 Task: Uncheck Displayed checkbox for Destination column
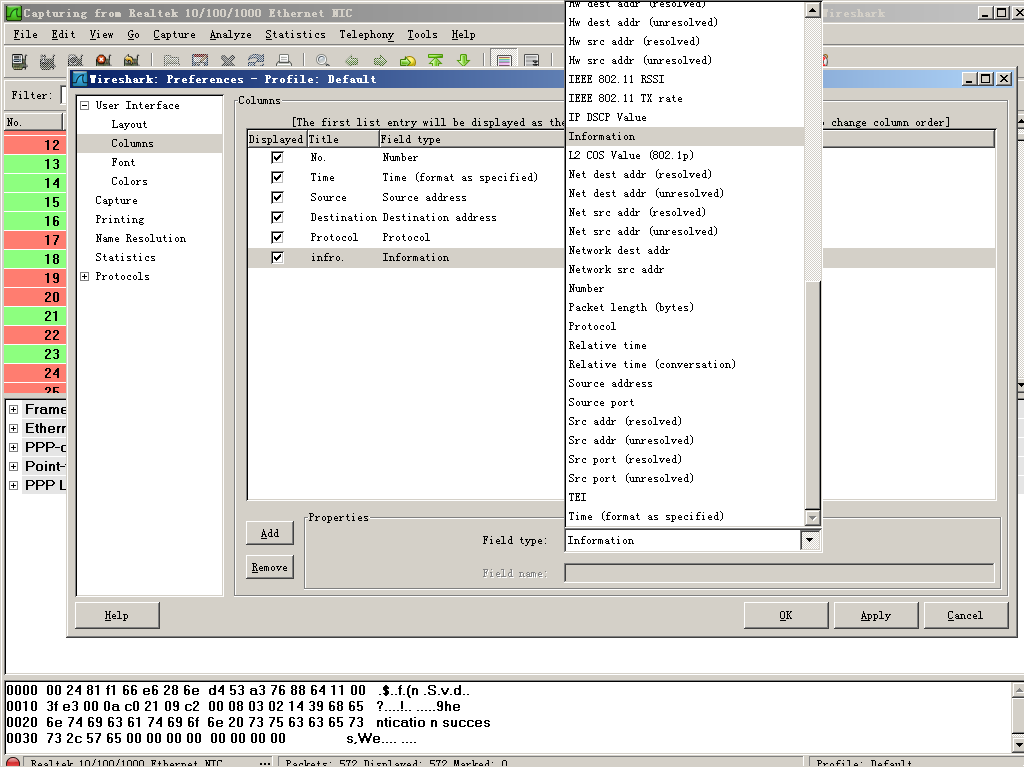tap(277, 217)
